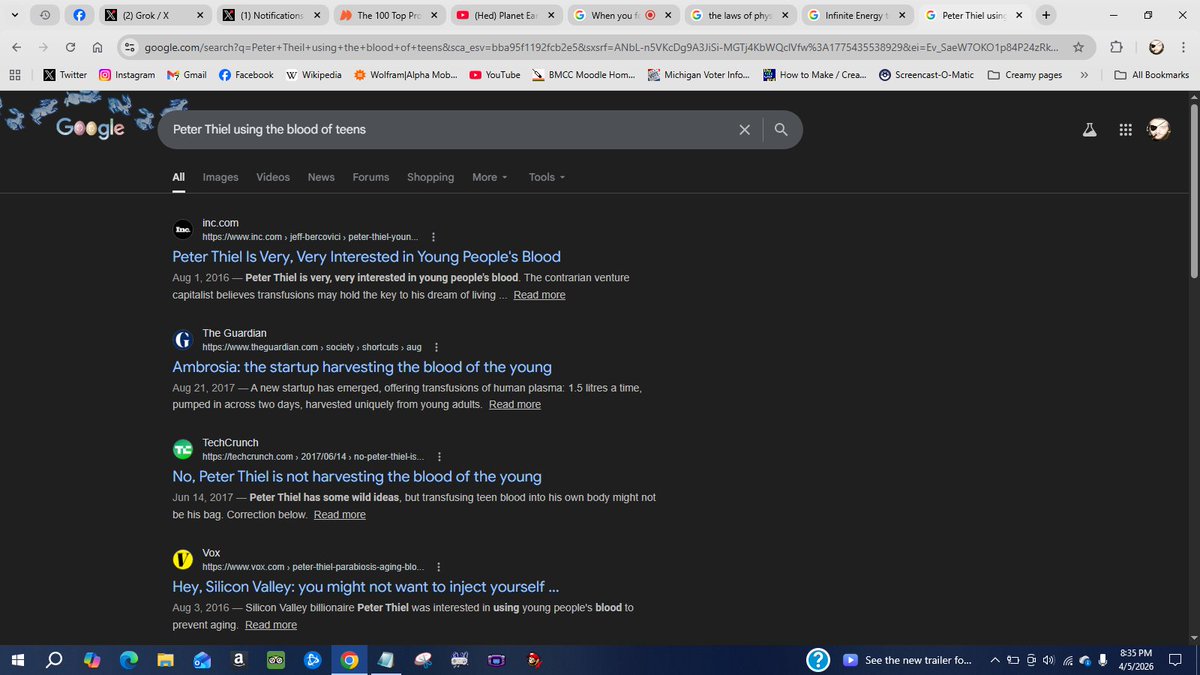1200x675 pixels.
Task: Open the All Bookmarks folder
Action: click(x=1151, y=75)
